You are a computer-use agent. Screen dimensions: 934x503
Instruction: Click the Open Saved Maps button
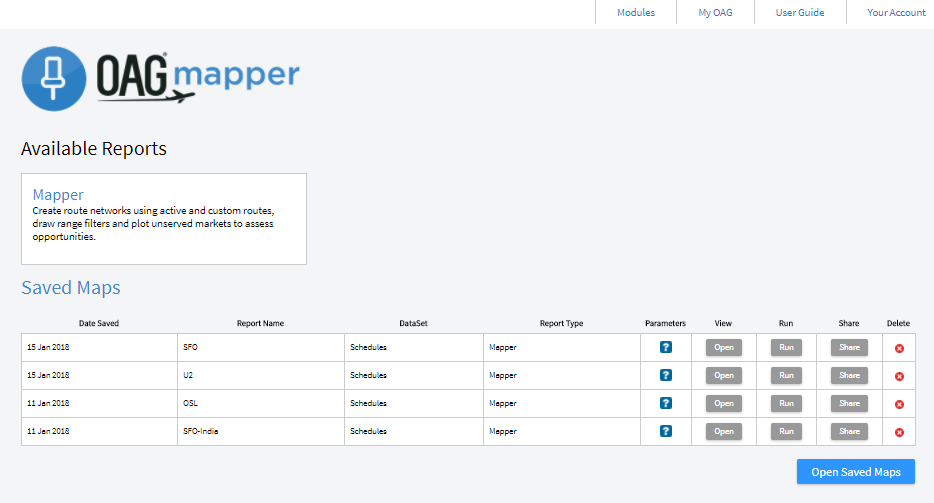tap(856, 471)
